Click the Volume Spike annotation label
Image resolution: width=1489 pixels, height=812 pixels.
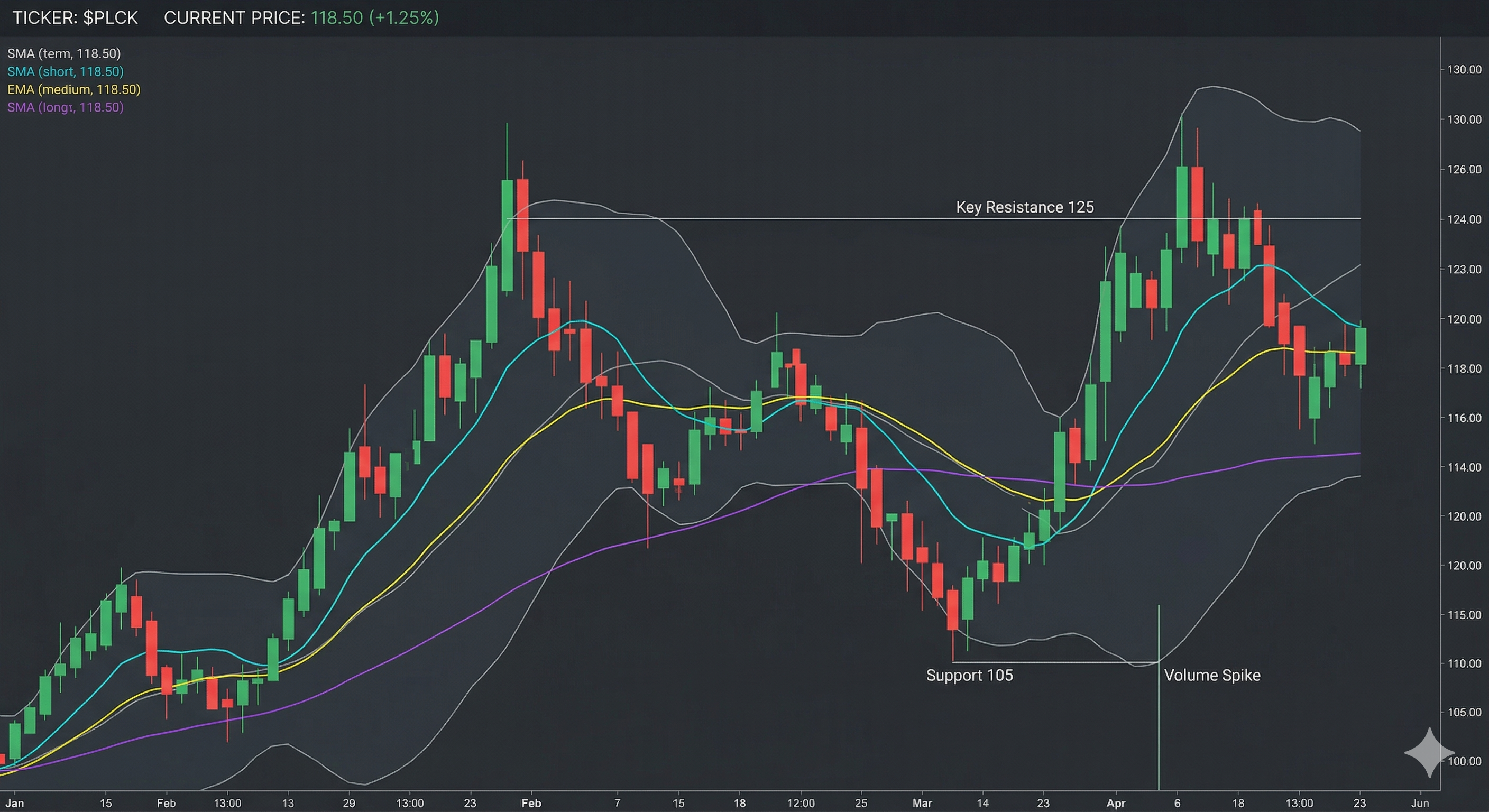1211,675
